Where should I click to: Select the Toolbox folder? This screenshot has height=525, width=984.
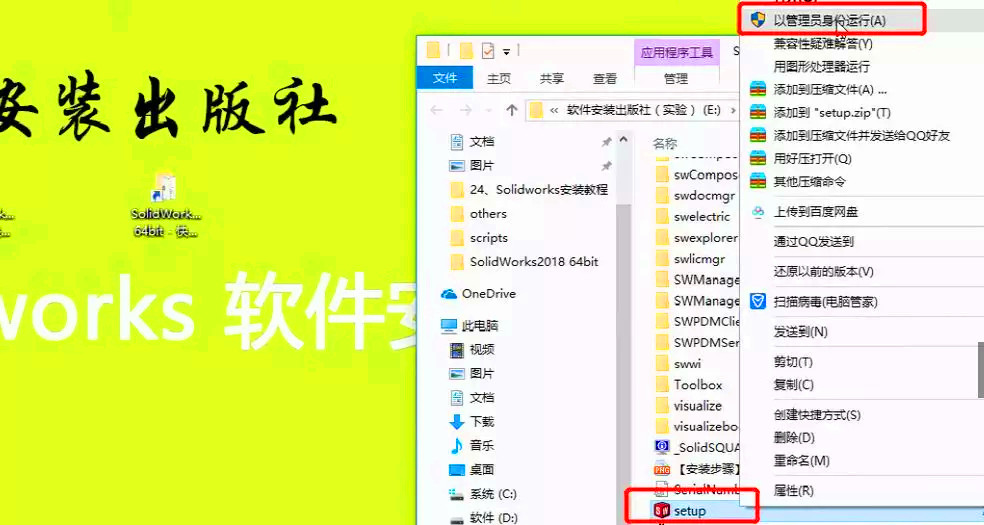click(696, 384)
